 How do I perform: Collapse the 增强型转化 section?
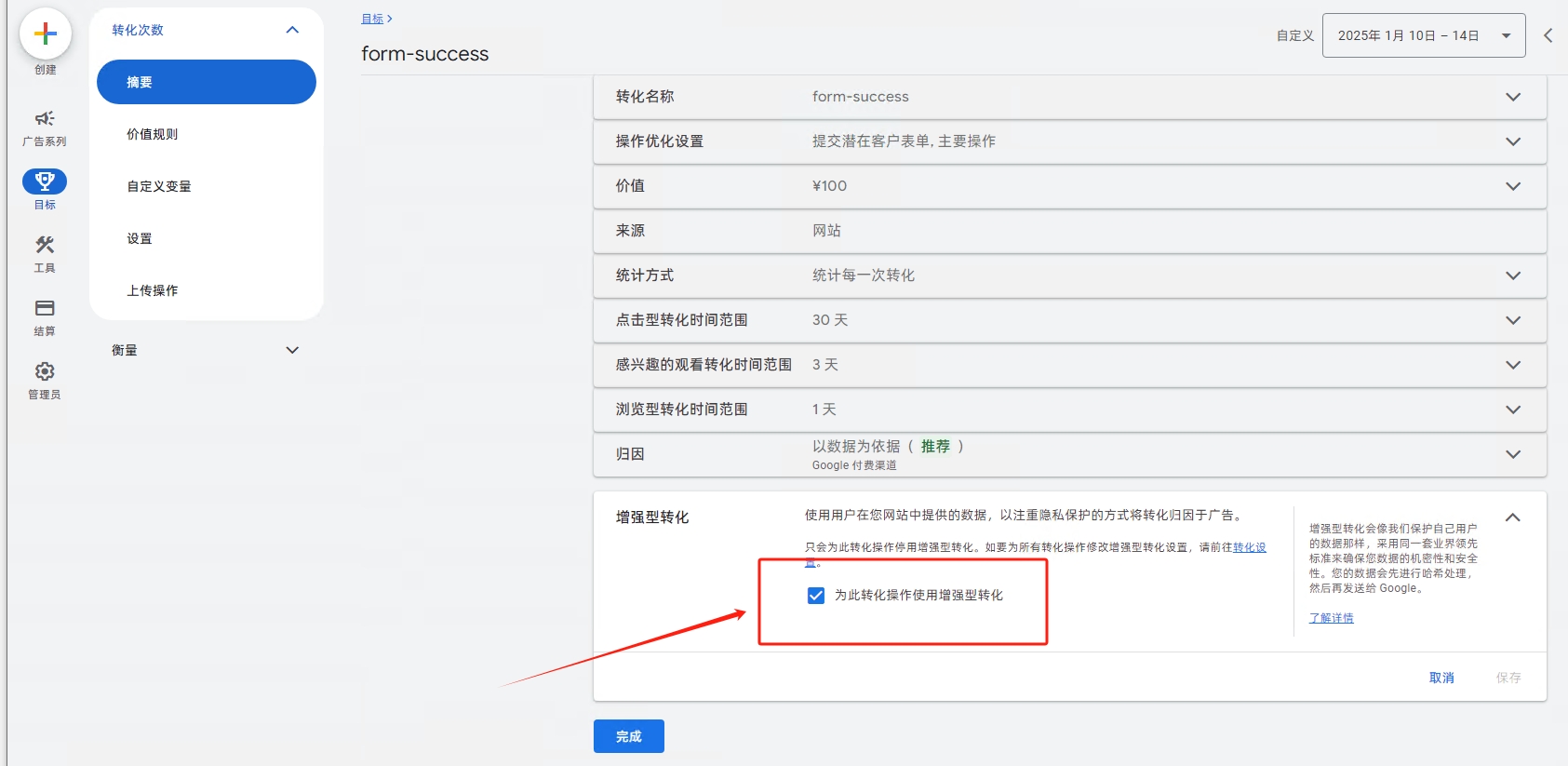pyautogui.click(x=1513, y=517)
